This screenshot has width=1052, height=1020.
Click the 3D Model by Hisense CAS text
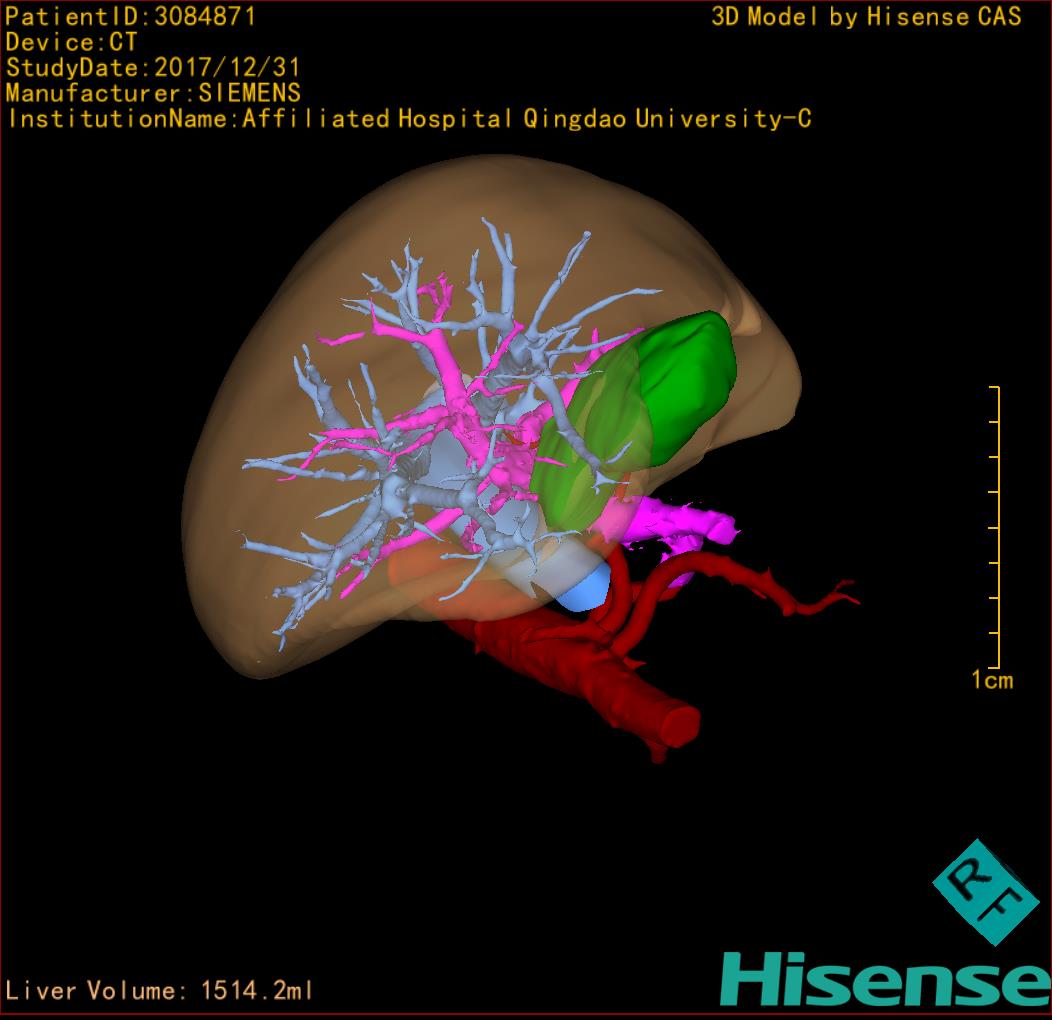[866, 17]
